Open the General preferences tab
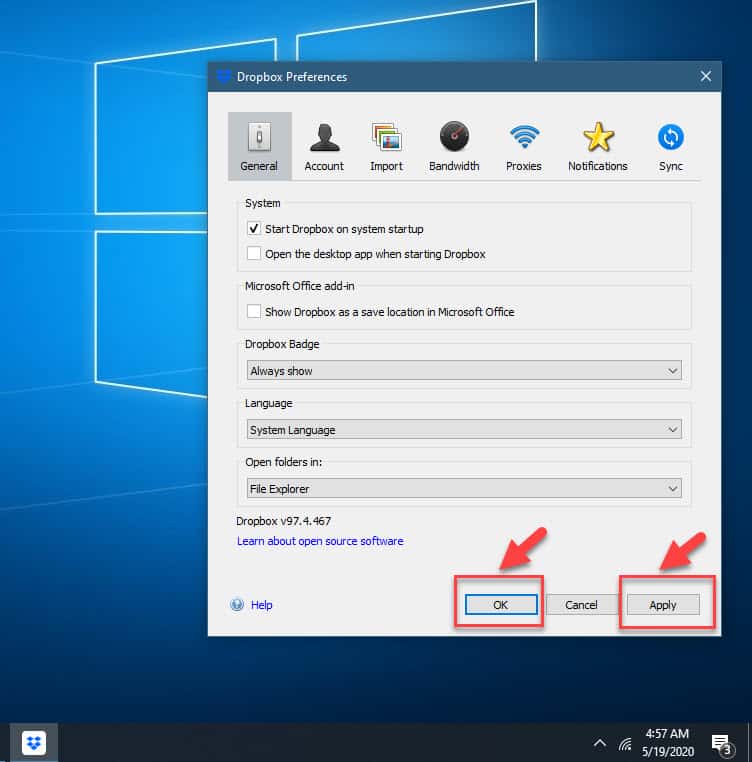This screenshot has width=752, height=762. [260, 146]
